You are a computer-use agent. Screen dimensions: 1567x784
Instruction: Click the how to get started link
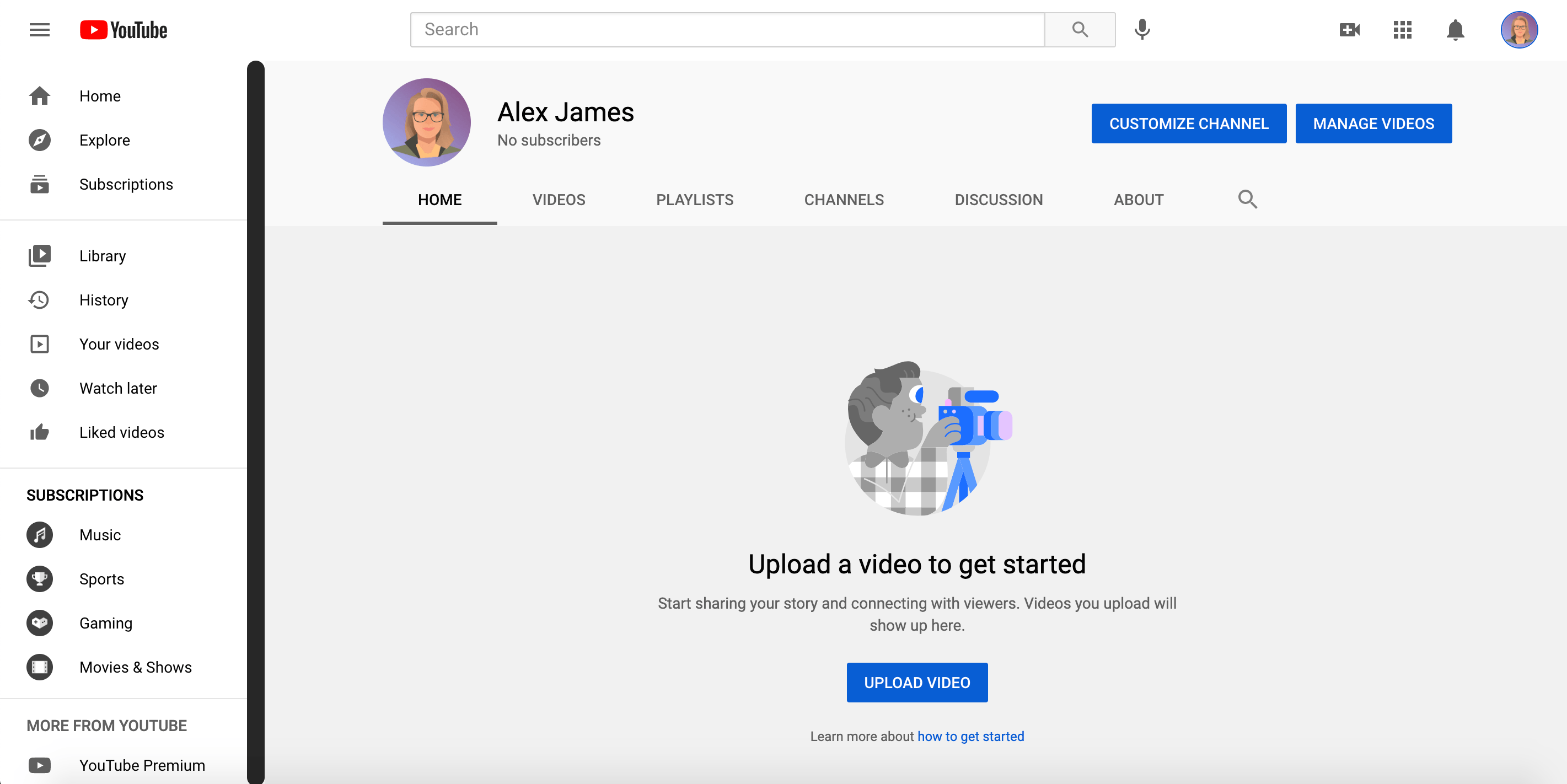971,738
